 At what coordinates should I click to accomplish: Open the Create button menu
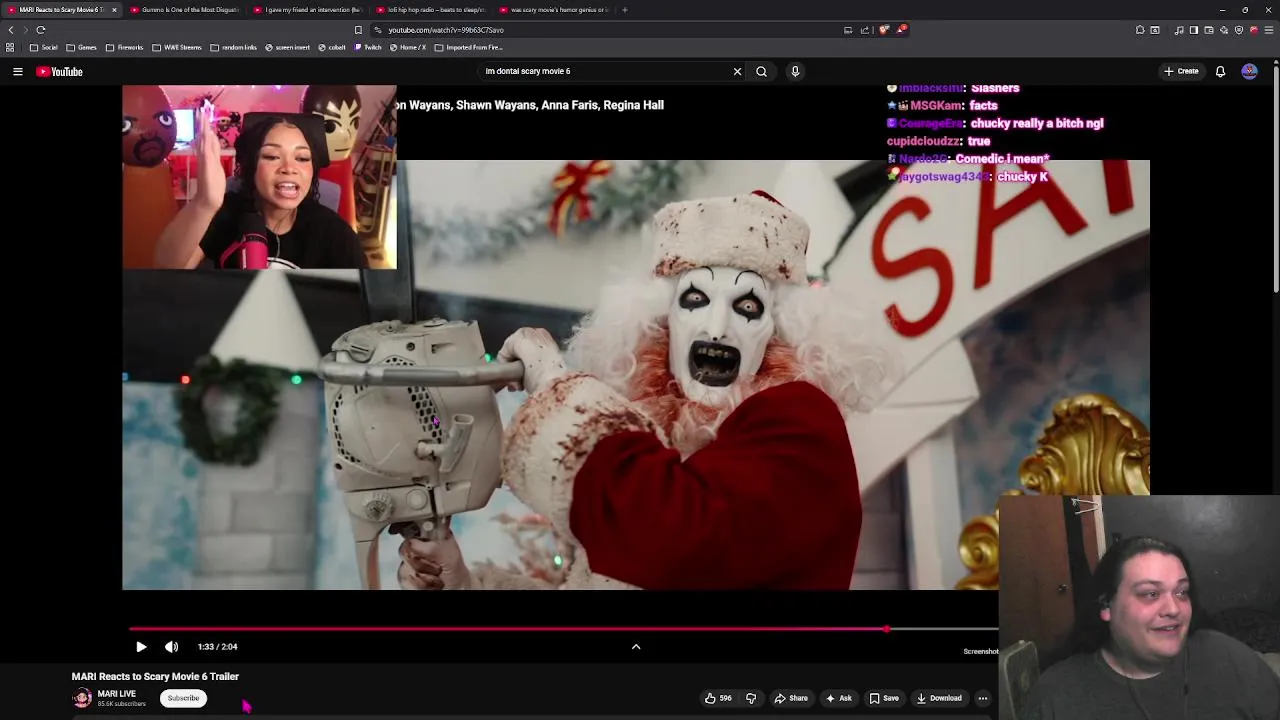tap(1181, 71)
